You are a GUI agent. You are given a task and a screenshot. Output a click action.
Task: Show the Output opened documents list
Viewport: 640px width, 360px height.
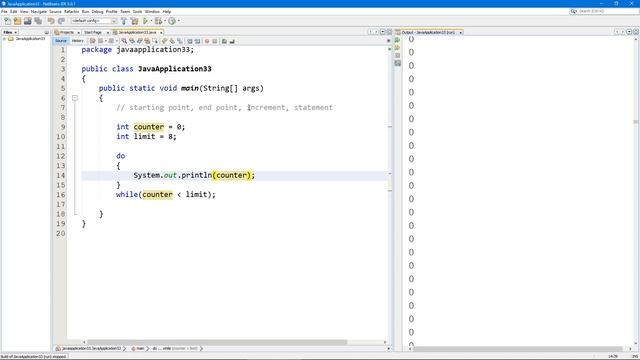tap(629, 32)
